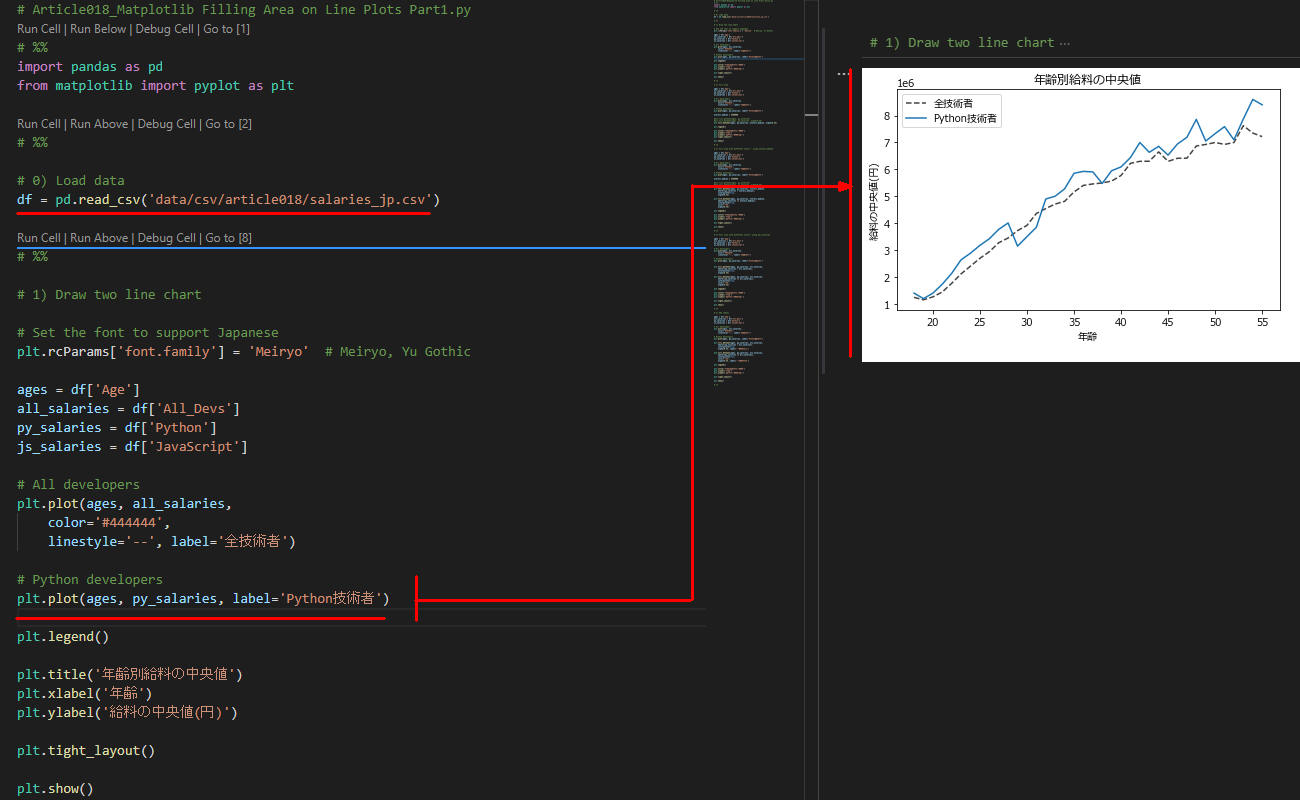
Task: Click the Go to [1] code lens
Action: [226, 29]
